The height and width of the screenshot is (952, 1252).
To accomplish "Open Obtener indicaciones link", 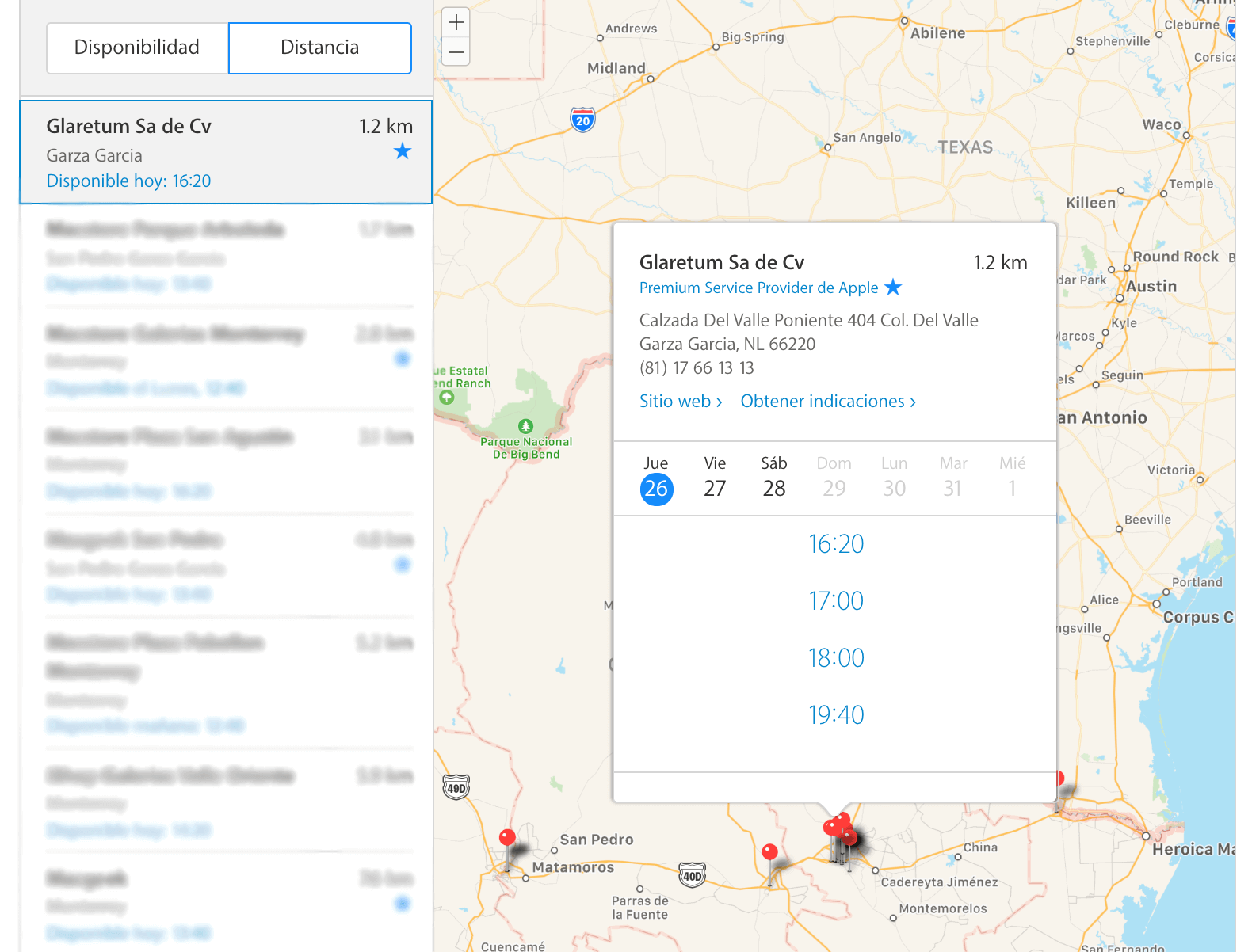I will click(827, 402).
